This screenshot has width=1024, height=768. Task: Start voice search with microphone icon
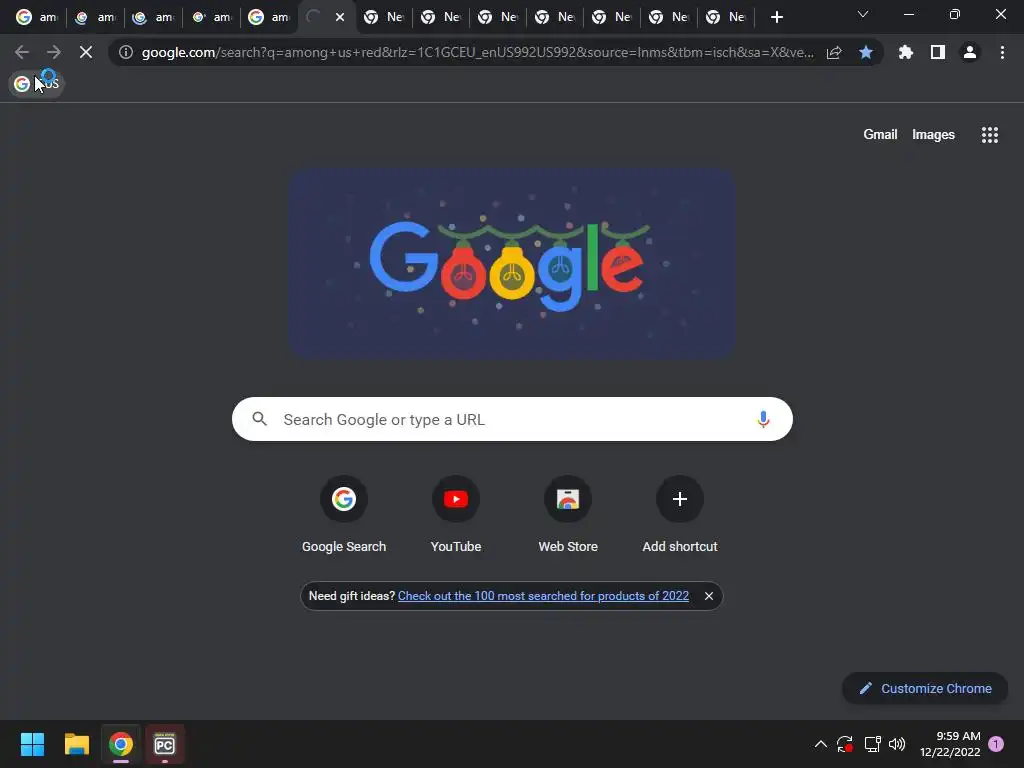763,419
